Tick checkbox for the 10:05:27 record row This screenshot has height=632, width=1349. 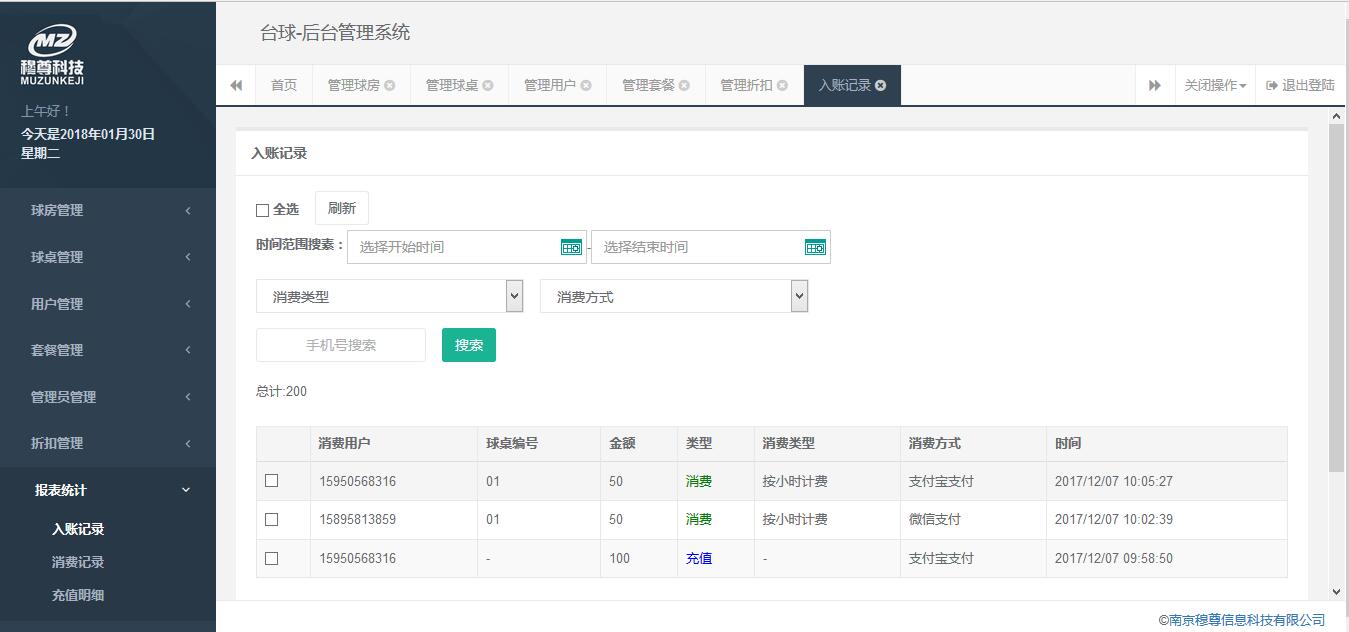(x=271, y=481)
